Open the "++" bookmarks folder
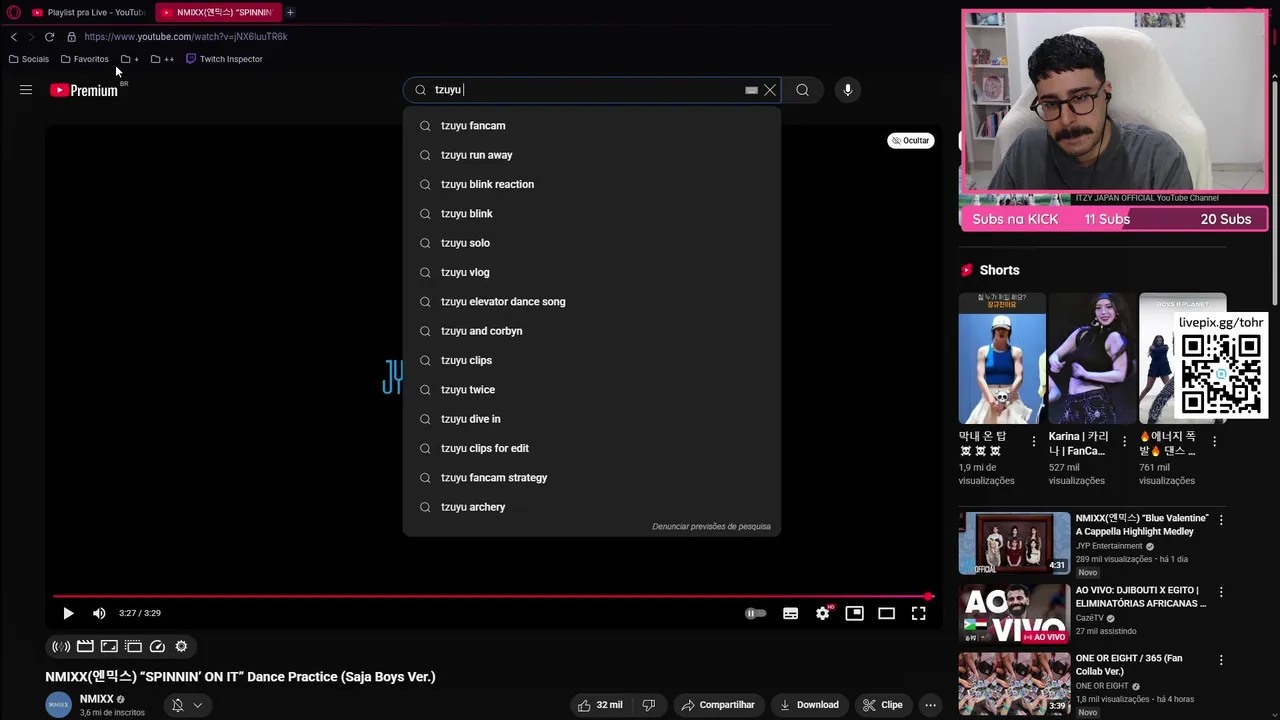This screenshot has width=1280, height=720. tap(162, 59)
